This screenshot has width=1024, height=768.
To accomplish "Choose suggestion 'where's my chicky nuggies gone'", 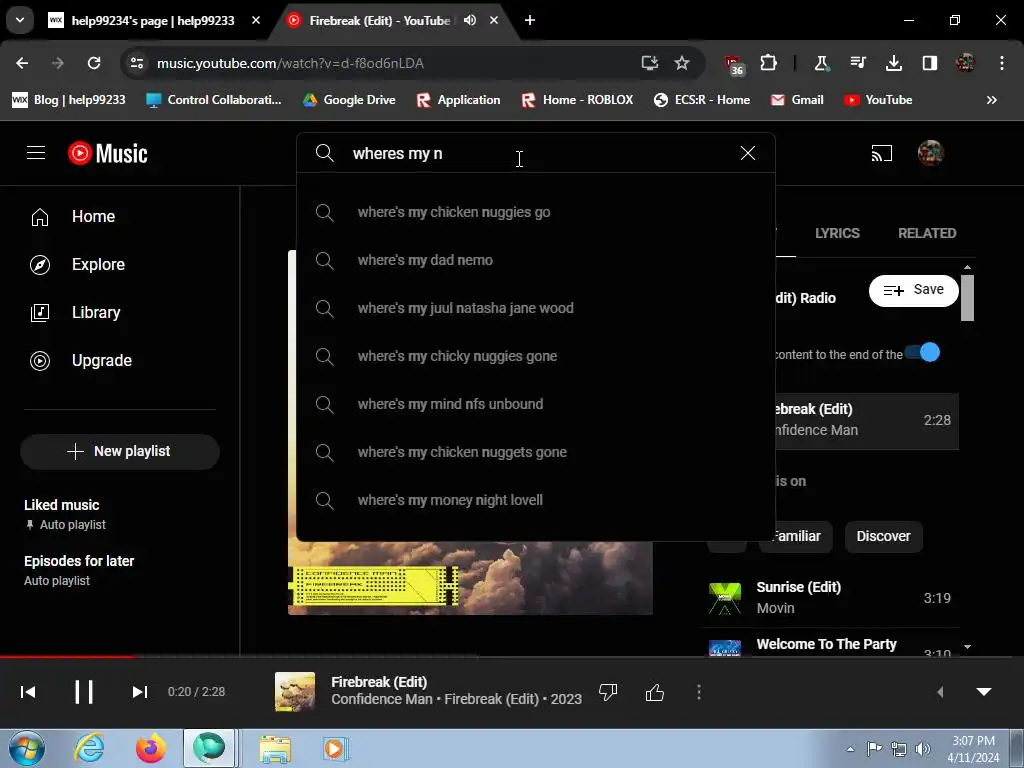I will pos(536,356).
